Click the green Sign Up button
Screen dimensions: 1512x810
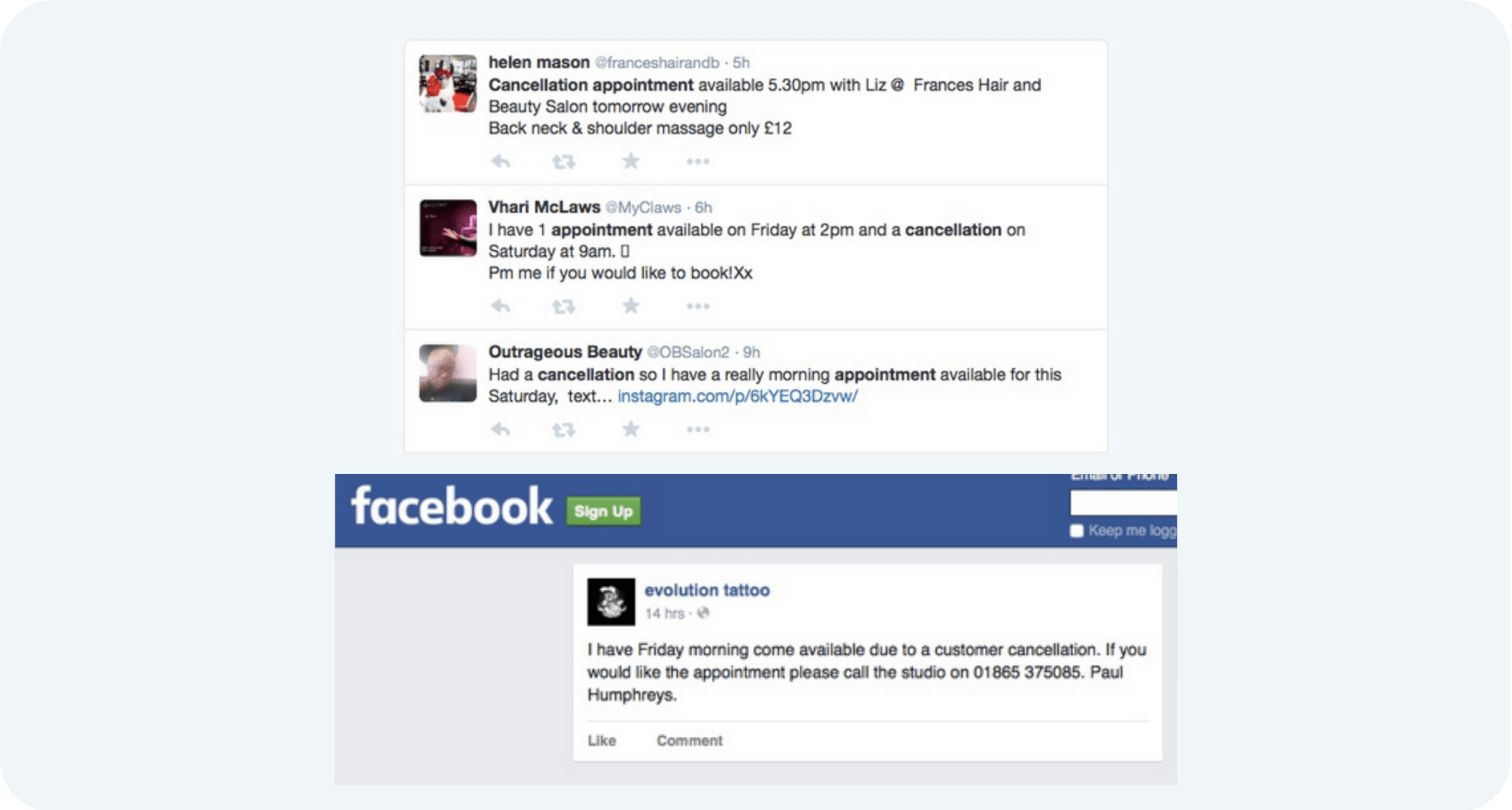point(603,511)
